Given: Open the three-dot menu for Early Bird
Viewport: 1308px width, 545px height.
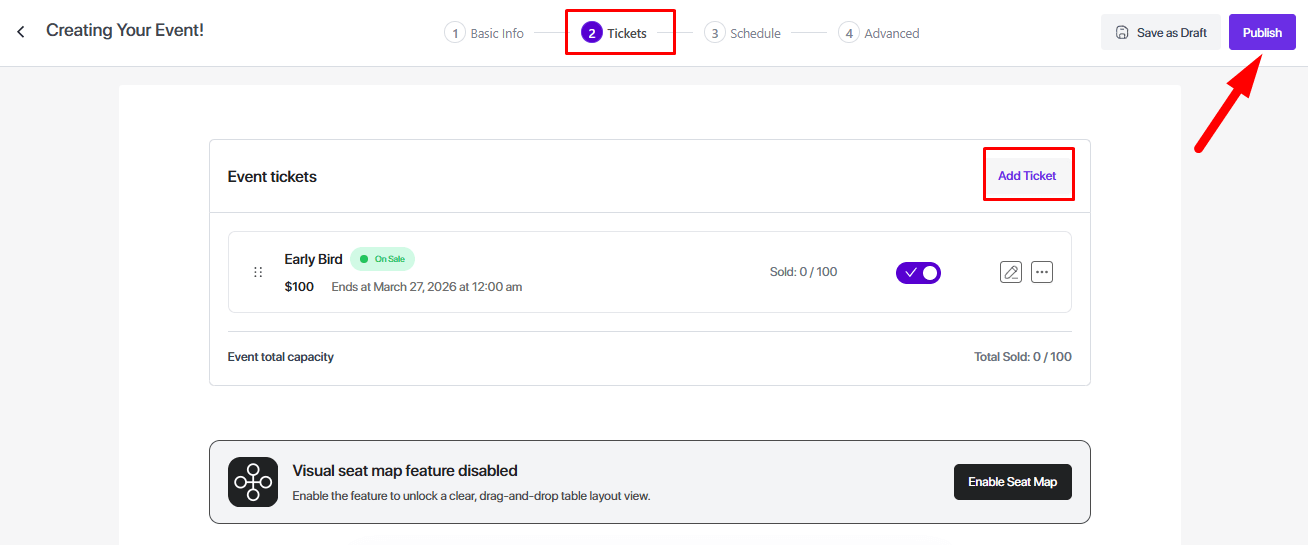Looking at the screenshot, I should tap(1042, 272).
